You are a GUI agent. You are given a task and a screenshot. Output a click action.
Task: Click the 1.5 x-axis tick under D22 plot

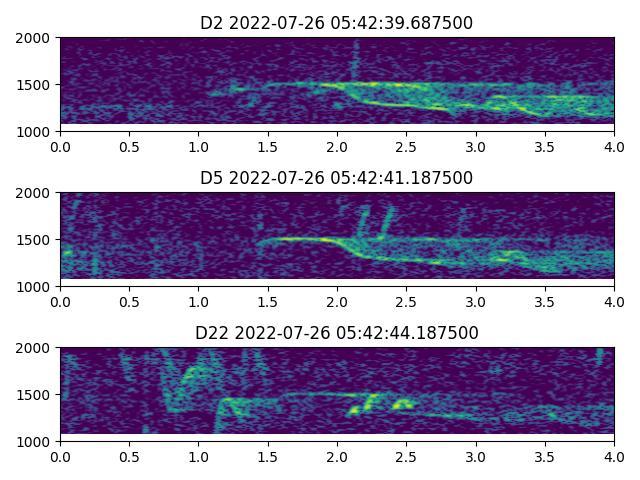click(x=268, y=457)
